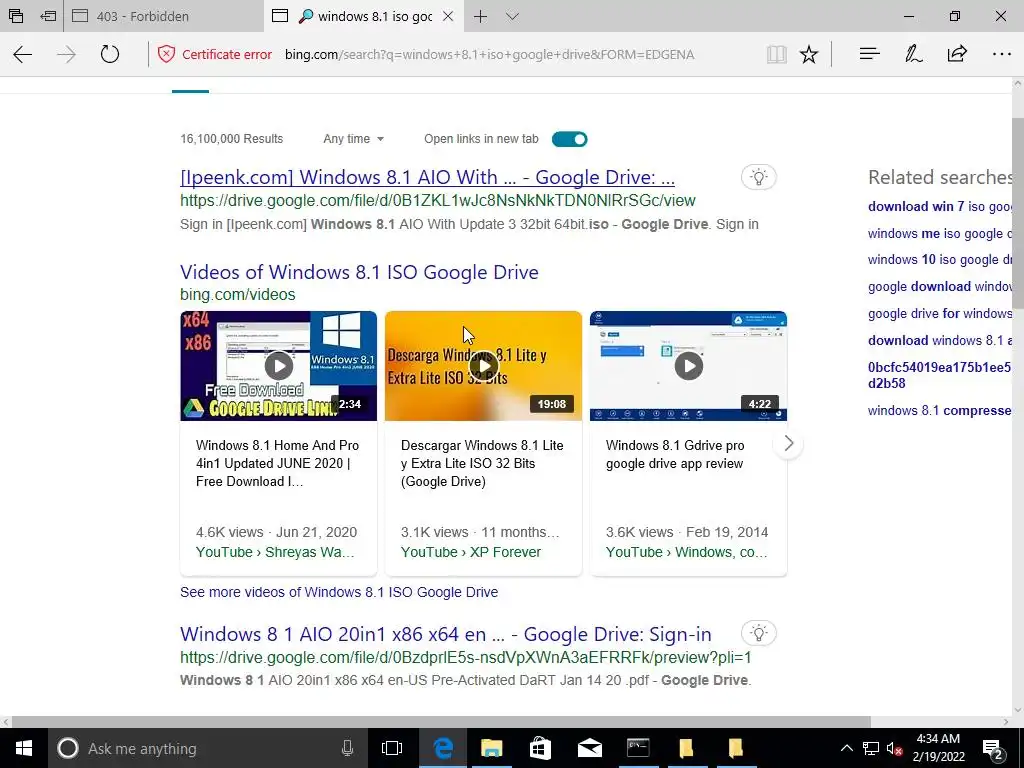This screenshot has height=768, width=1024.
Task: Open Descargar Windows 8.1 Lite title
Action: coord(482,463)
